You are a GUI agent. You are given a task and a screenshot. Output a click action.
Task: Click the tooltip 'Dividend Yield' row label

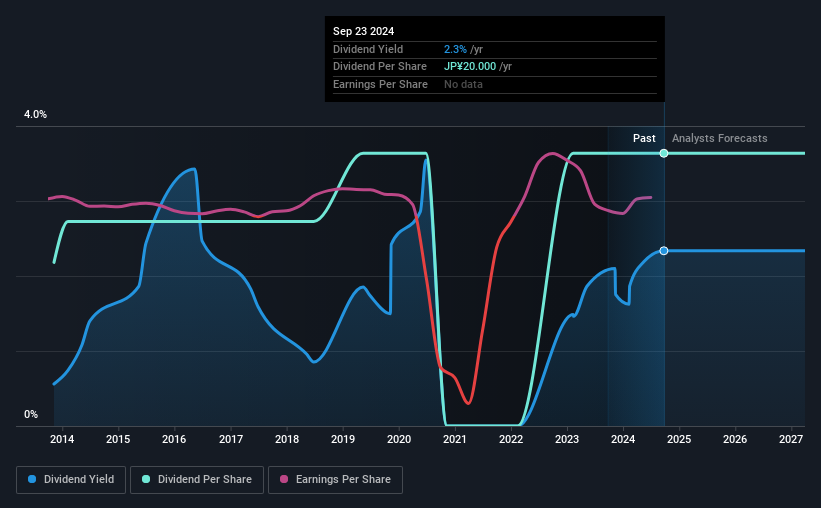point(368,49)
